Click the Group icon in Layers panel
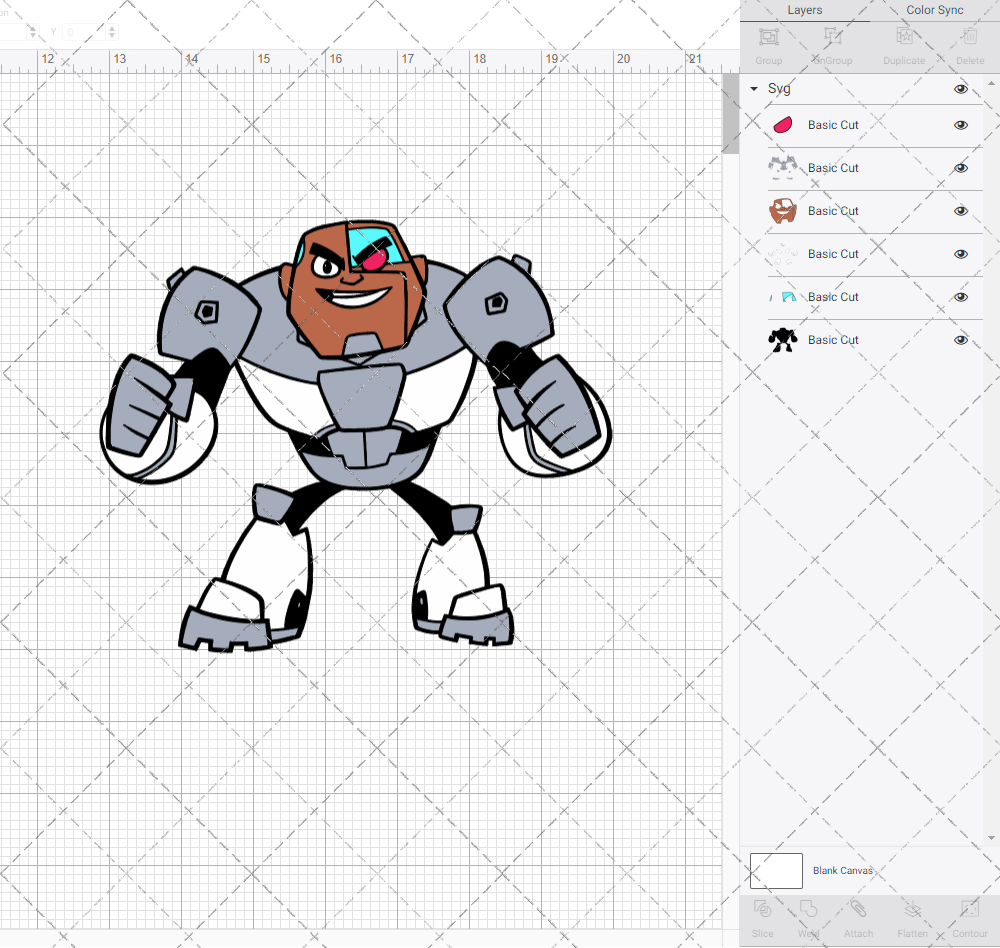This screenshot has width=1000, height=948. pyautogui.click(x=768, y=37)
